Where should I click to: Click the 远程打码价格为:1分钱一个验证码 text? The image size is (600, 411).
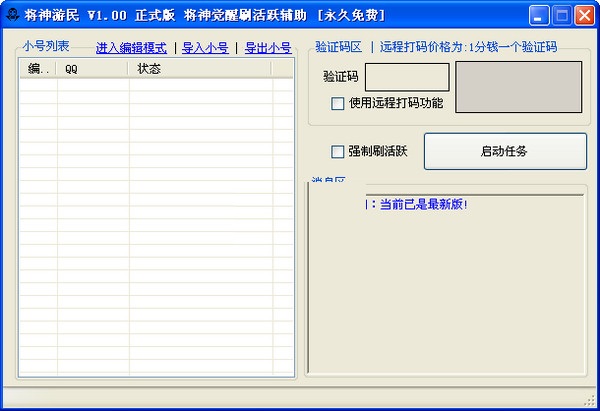coord(468,47)
